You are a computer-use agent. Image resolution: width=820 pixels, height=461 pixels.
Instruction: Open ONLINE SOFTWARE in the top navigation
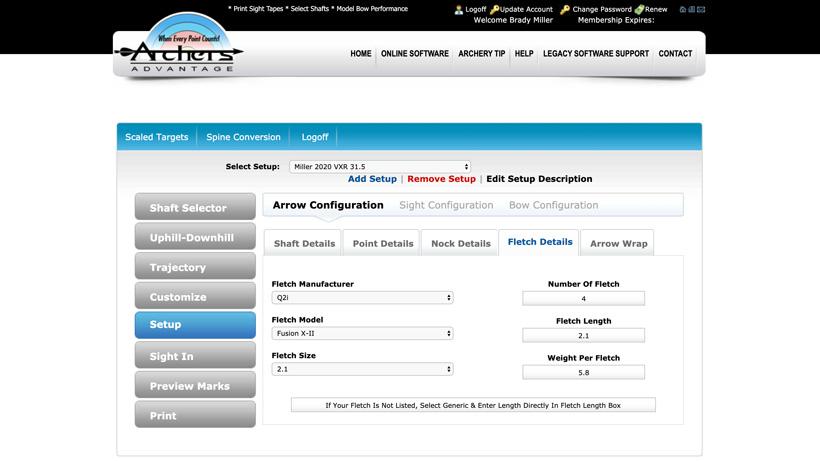coord(414,54)
